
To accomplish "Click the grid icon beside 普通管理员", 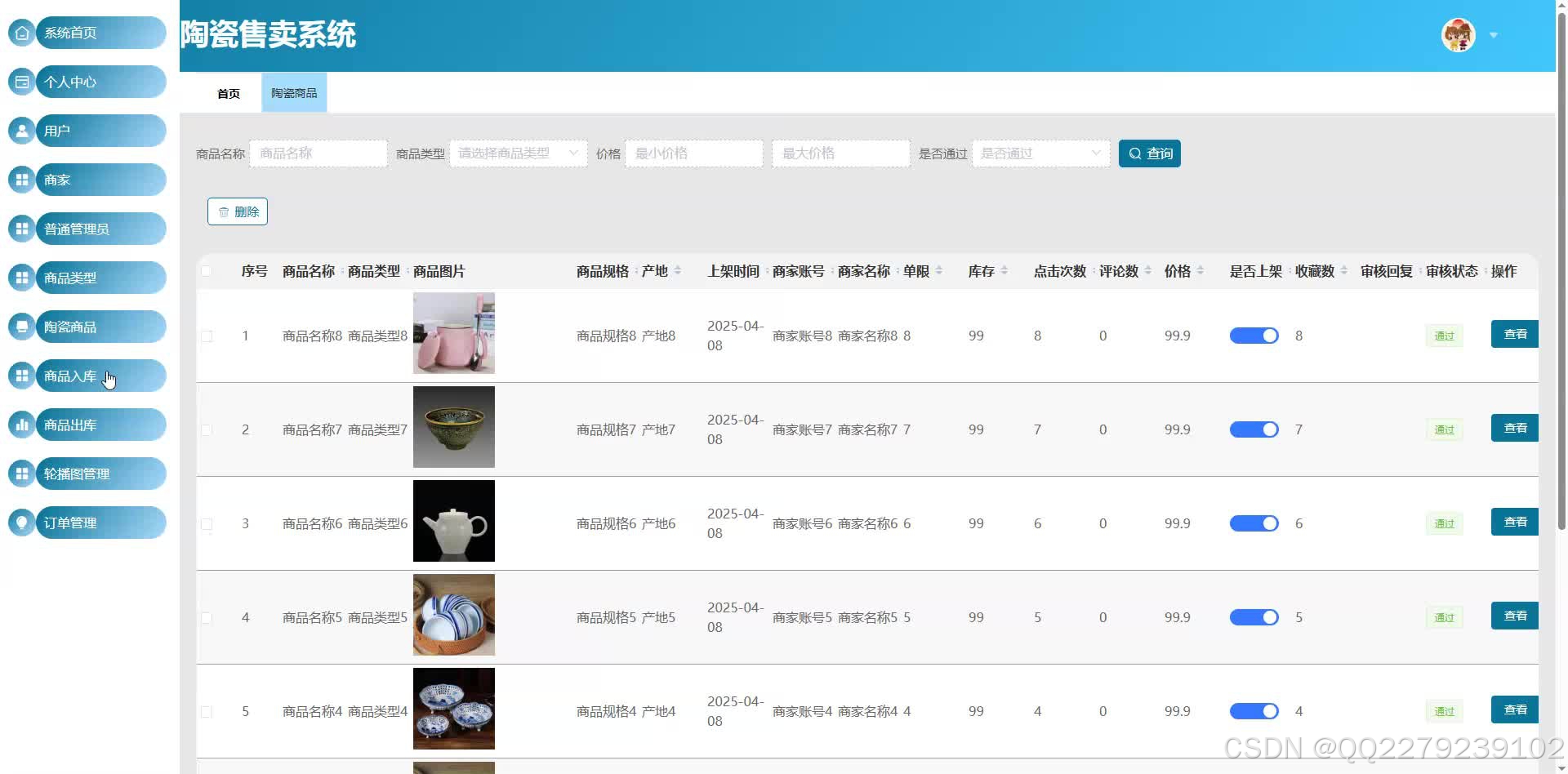I will pos(22,229).
